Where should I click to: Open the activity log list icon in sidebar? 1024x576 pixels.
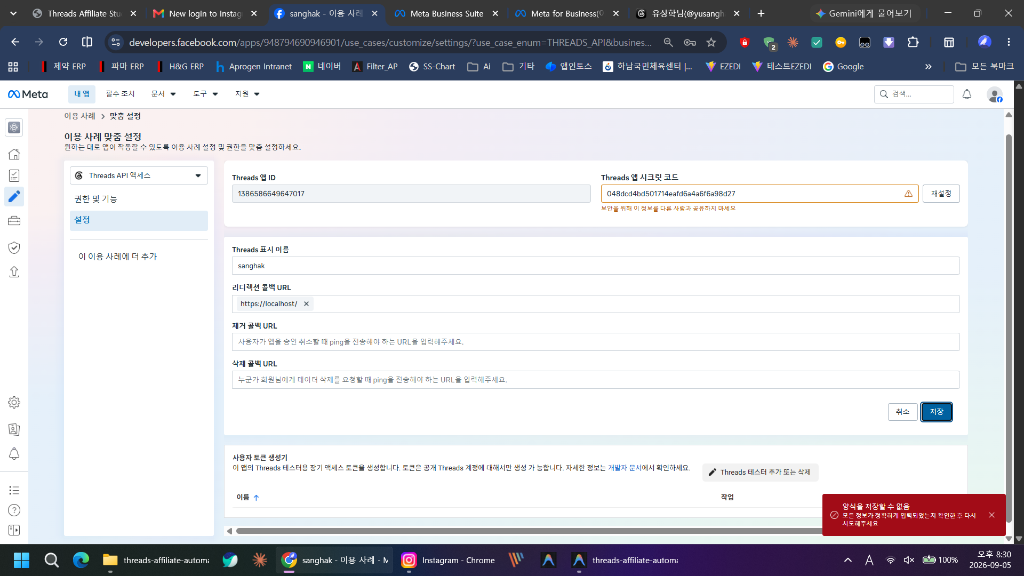14,490
